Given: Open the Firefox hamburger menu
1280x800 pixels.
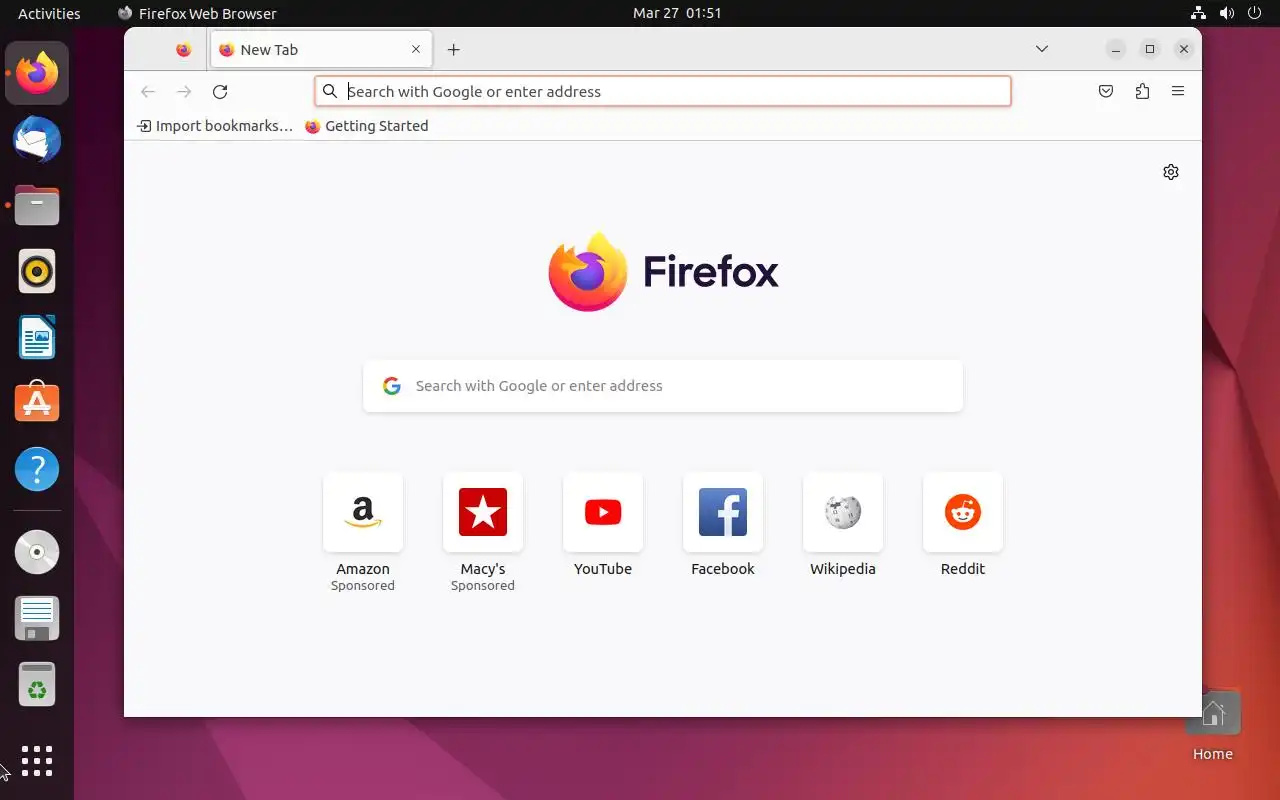Looking at the screenshot, I should point(1178,91).
